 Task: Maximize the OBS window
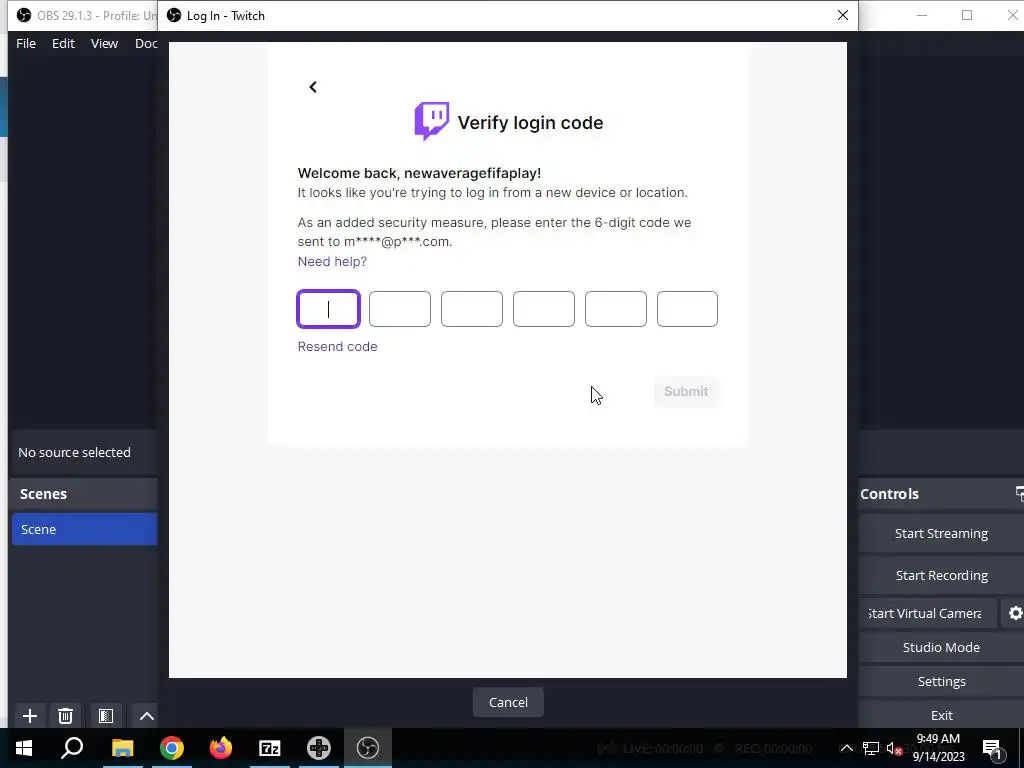coord(967,15)
